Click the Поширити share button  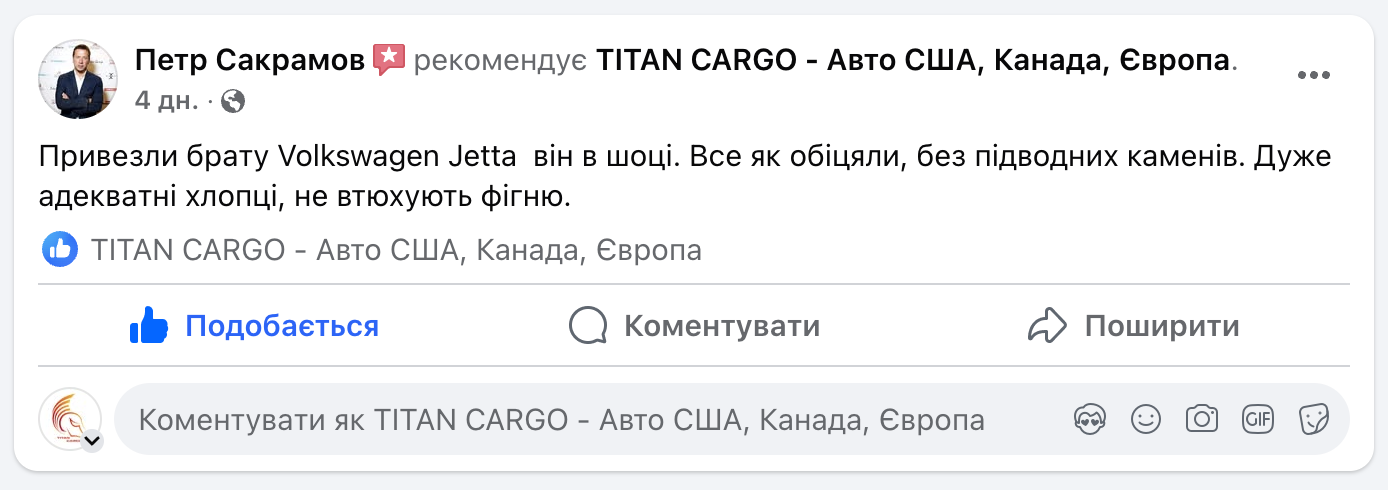(x=1134, y=326)
